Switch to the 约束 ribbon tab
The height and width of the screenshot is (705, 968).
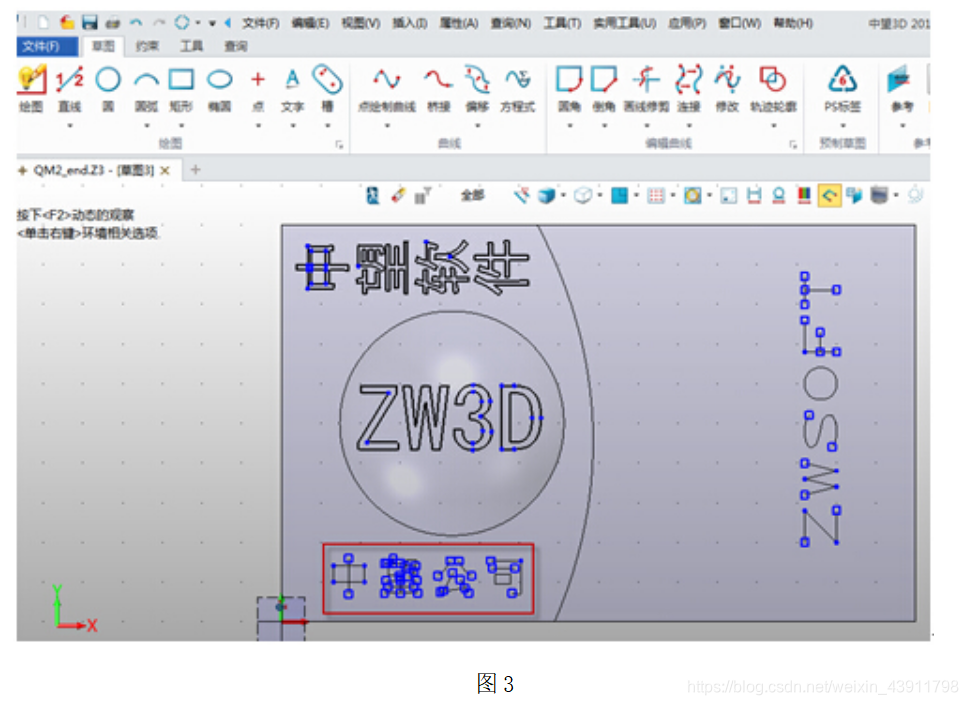tap(147, 46)
